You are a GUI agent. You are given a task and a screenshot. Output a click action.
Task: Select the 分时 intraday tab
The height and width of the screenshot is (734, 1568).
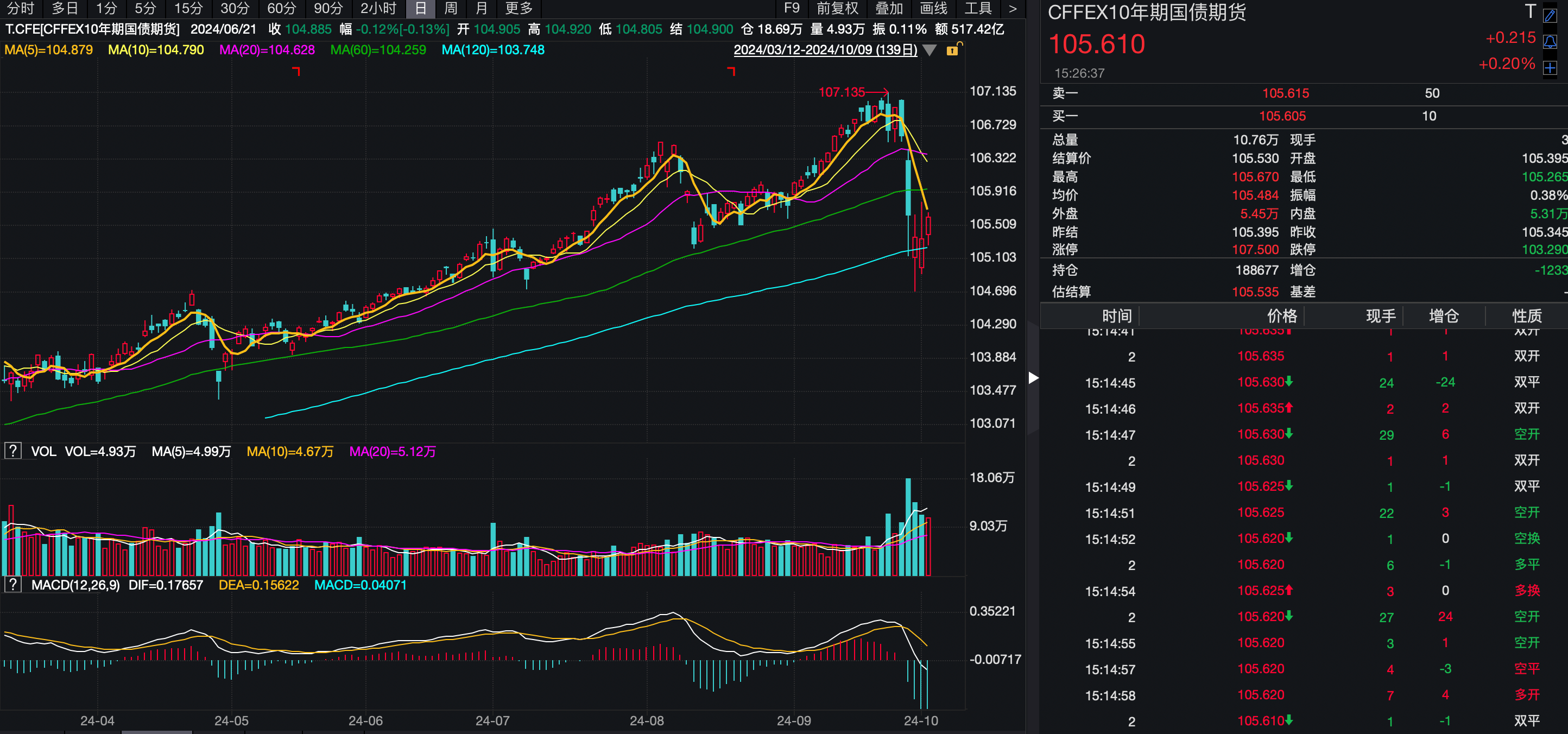coord(20,9)
